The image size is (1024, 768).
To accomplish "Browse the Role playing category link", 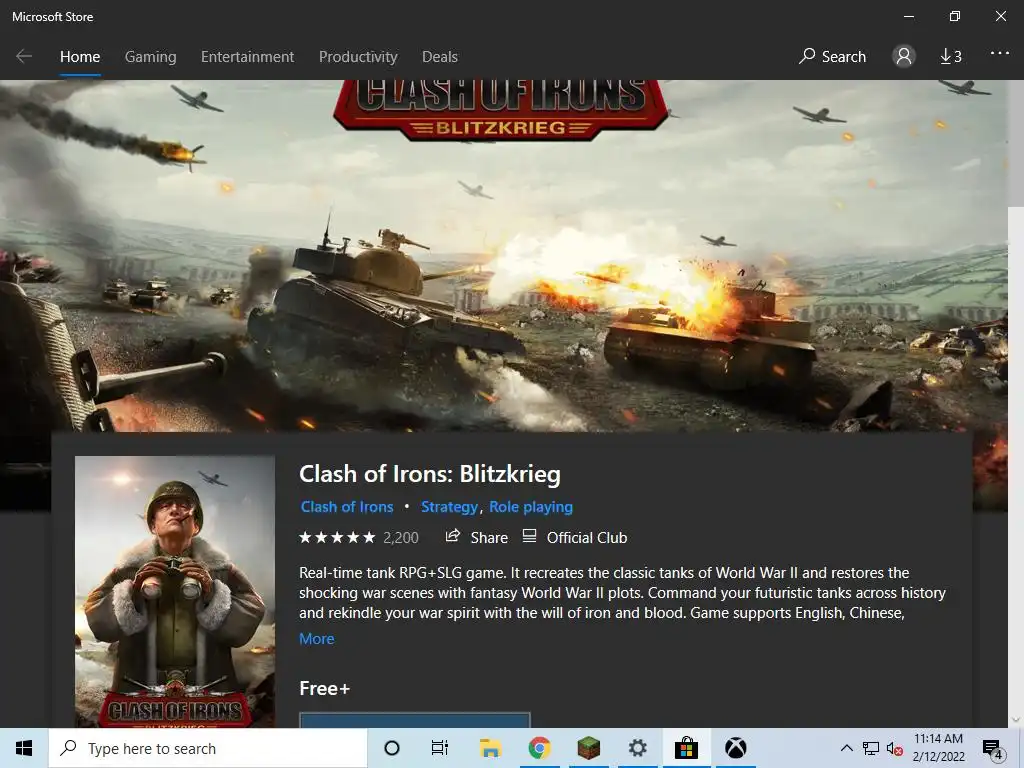I will (x=531, y=507).
